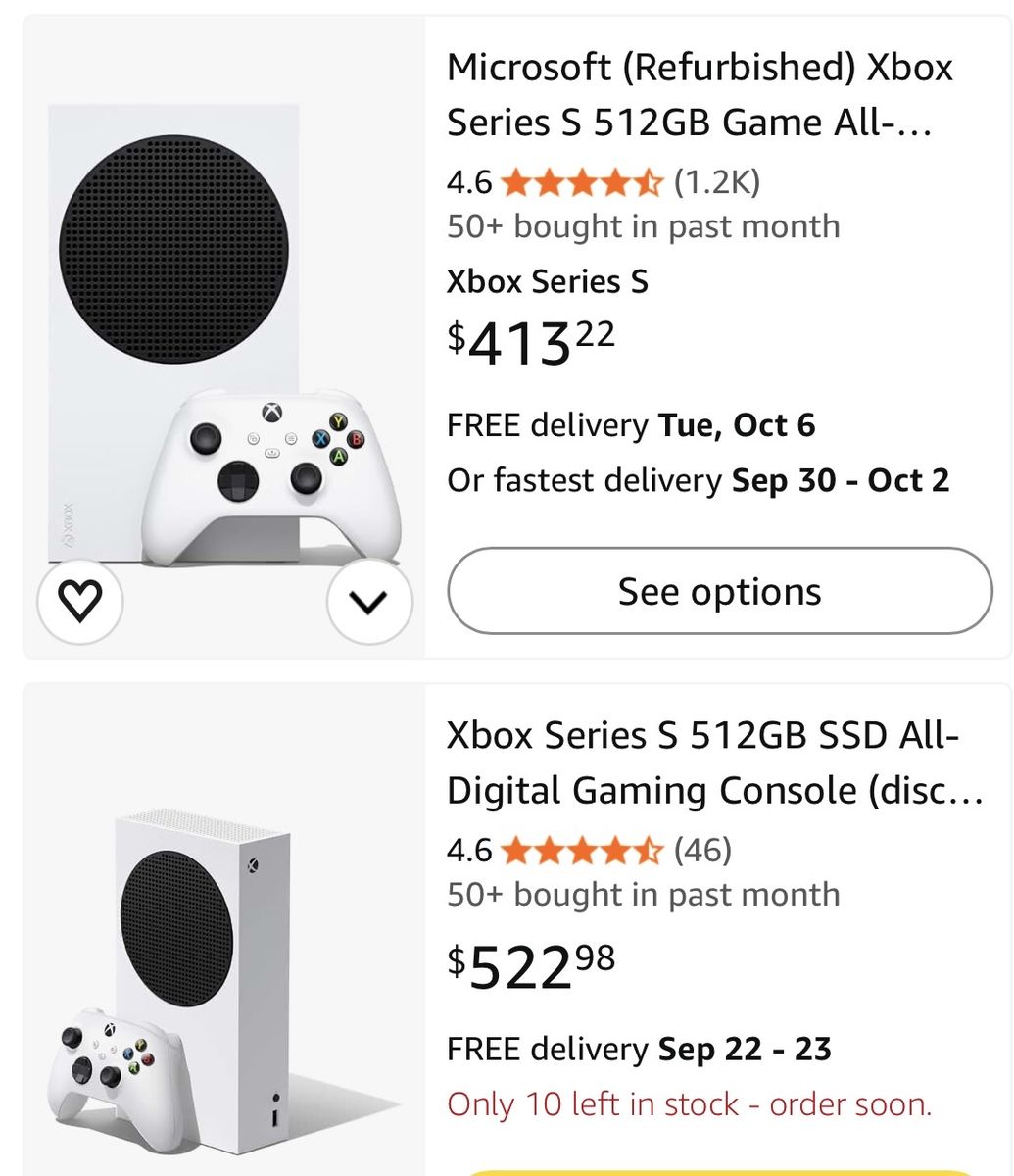Click the FREE delivery Sep 22 - 23 text

pyautogui.click(x=639, y=1049)
